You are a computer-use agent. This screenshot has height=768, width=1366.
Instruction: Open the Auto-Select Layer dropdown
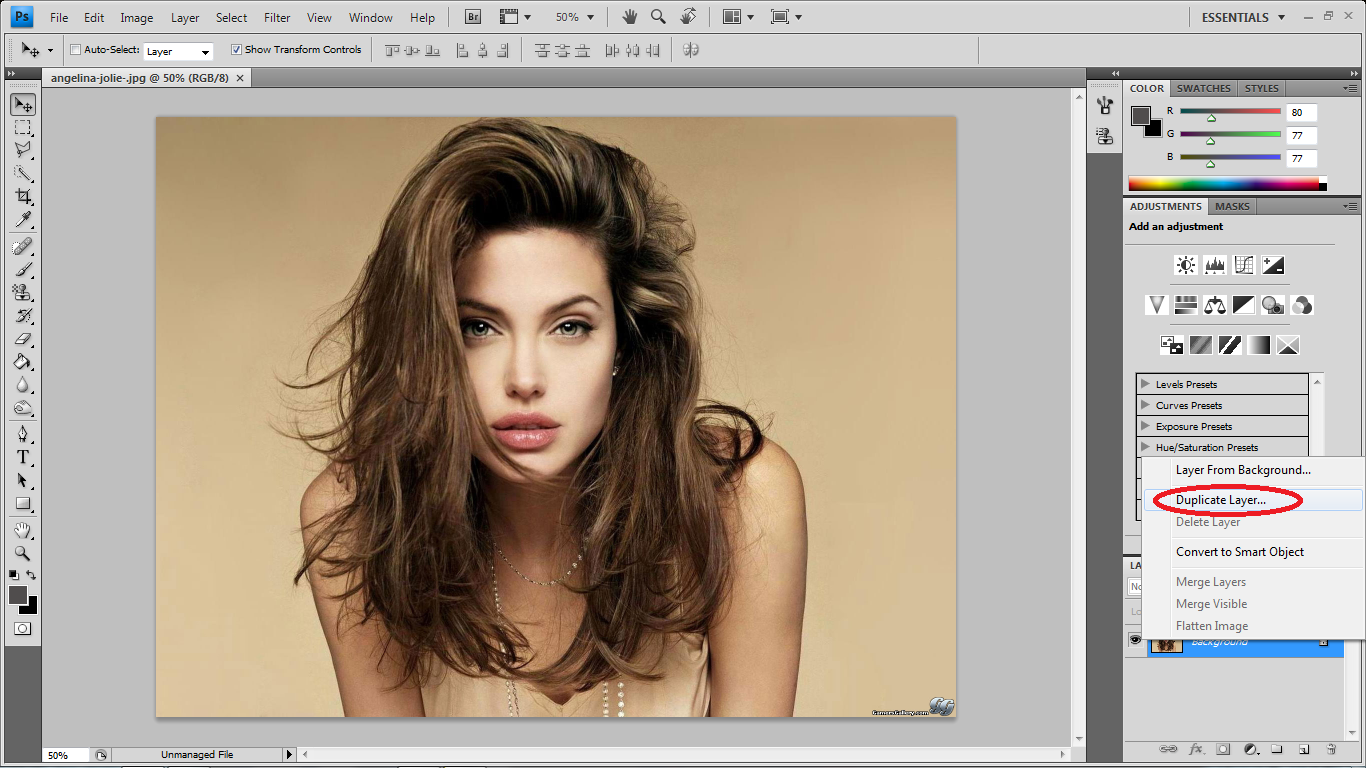[178, 51]
